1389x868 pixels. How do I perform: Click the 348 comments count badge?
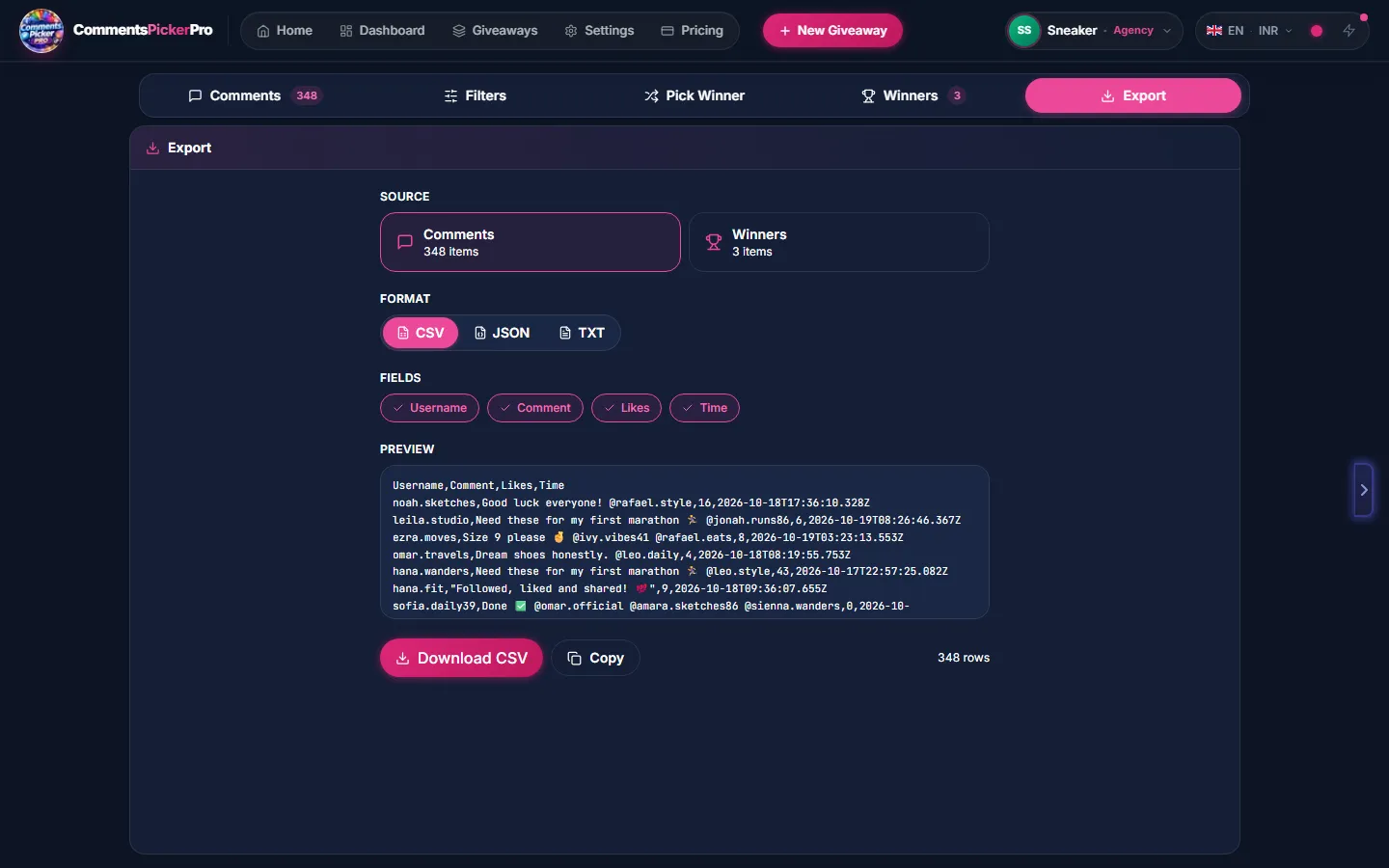pyautogui.click(x=307, y=95)
